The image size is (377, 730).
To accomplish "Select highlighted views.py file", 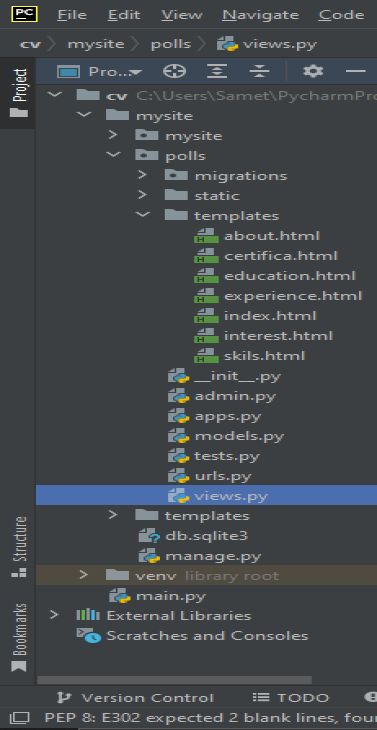I will pyautogui.click(x=207, y=495).
